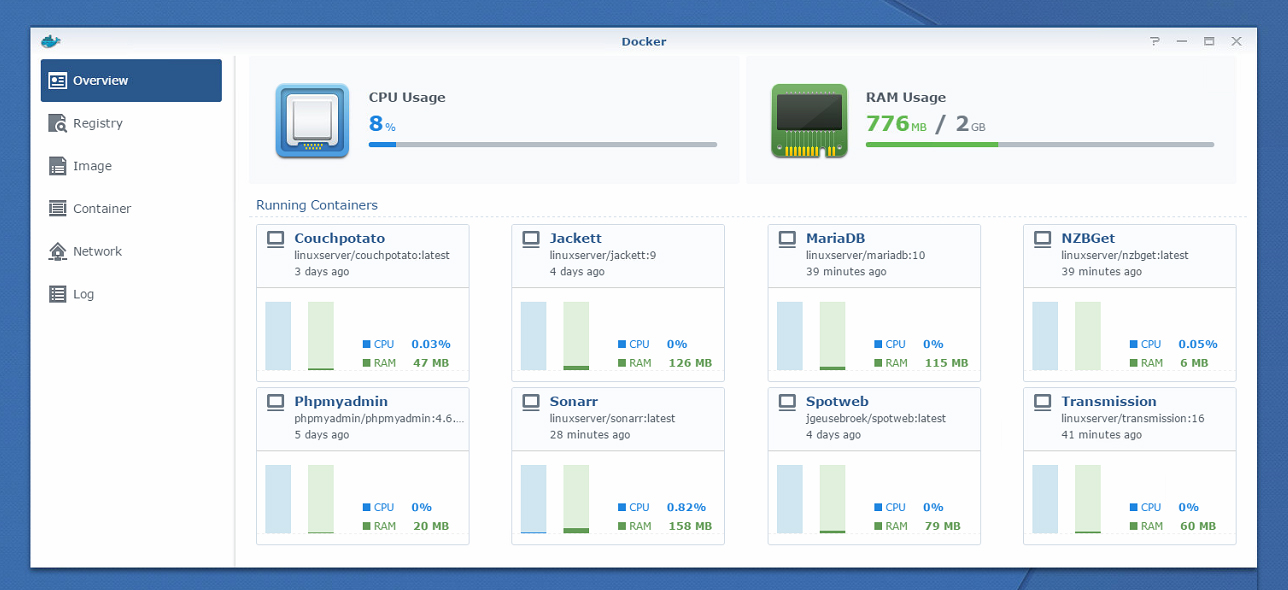Image resolution: width=1288 pixels, height=590 pixels.
Task: Click the jgeusebroek/spotweb:latest image name
Action: tap(876, 418)
